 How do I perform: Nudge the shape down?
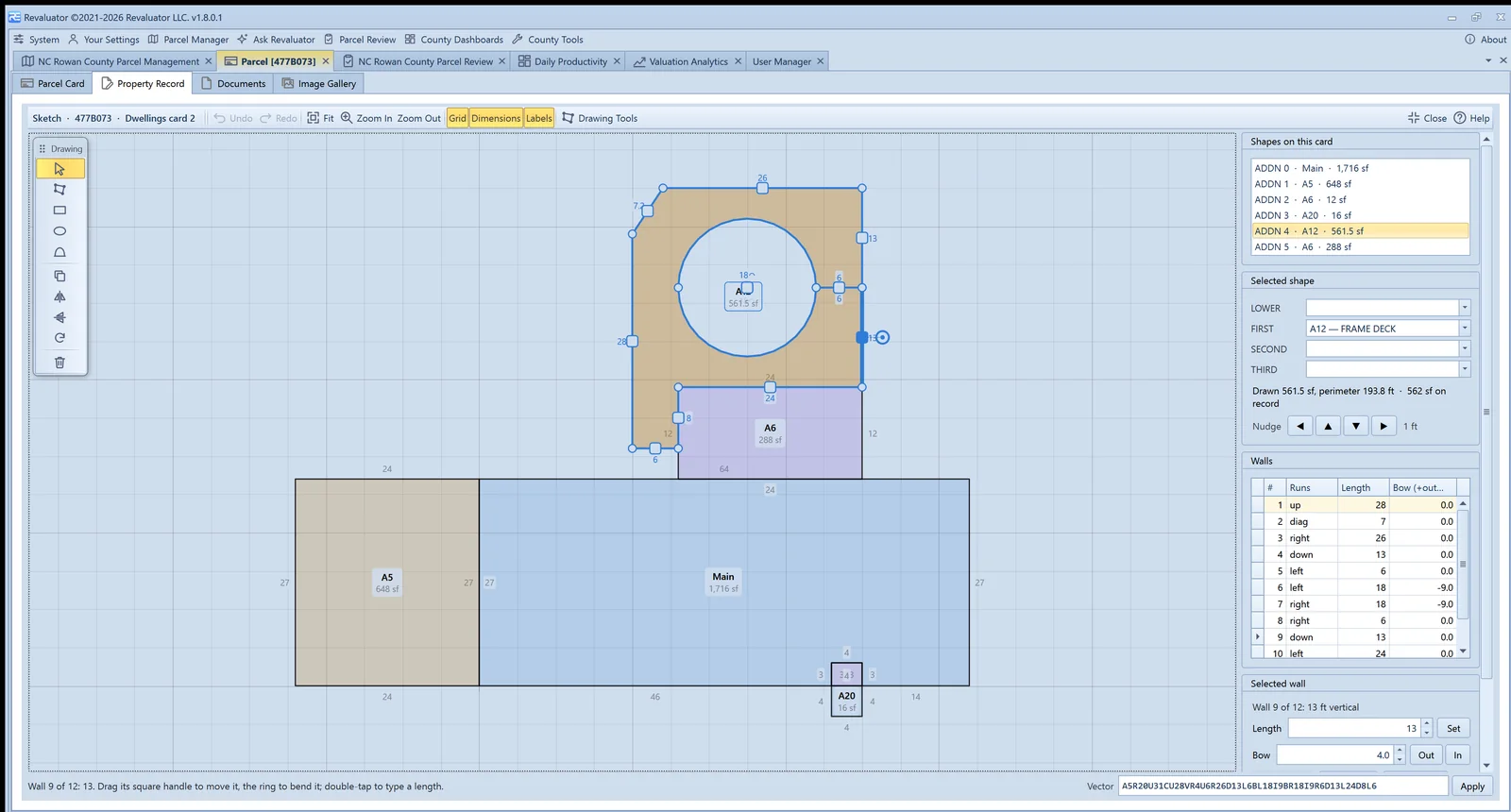(1356, 427)
